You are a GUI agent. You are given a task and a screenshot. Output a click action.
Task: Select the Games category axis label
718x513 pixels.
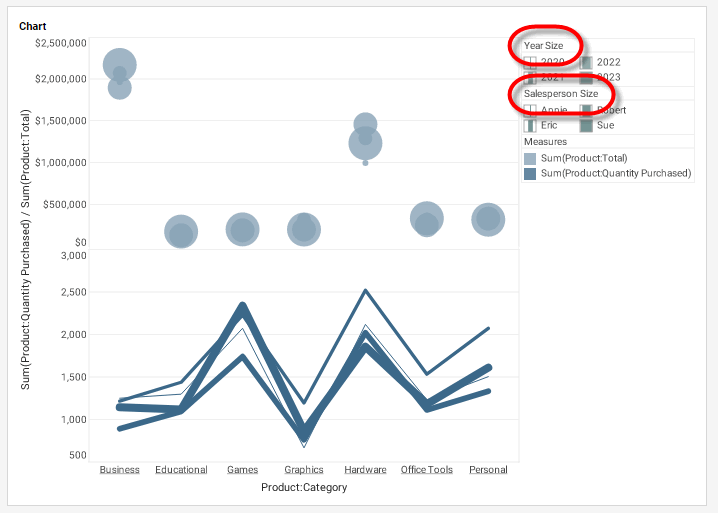point(243,470)
